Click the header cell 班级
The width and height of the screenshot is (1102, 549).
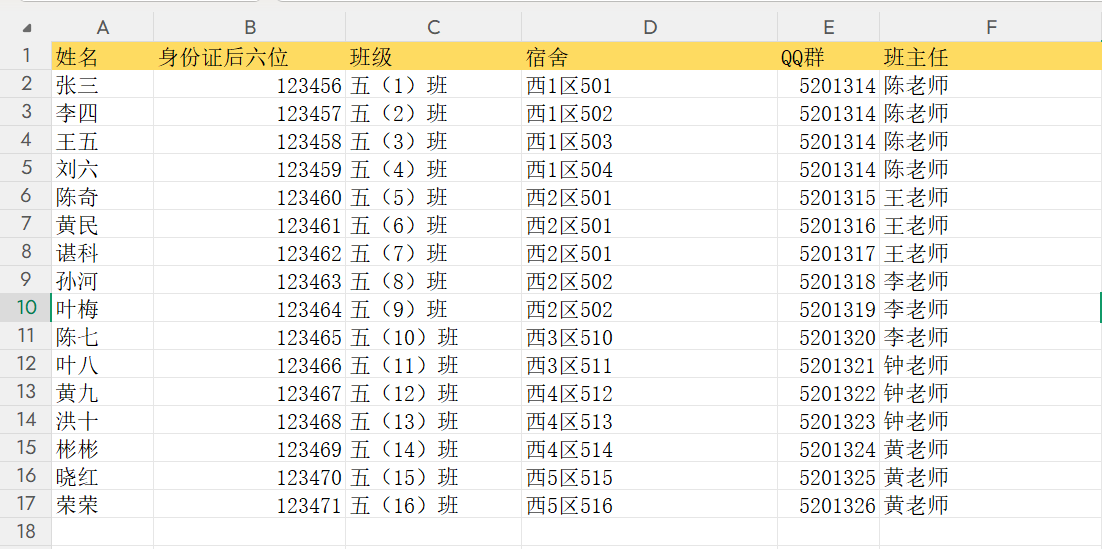(434, 56)
